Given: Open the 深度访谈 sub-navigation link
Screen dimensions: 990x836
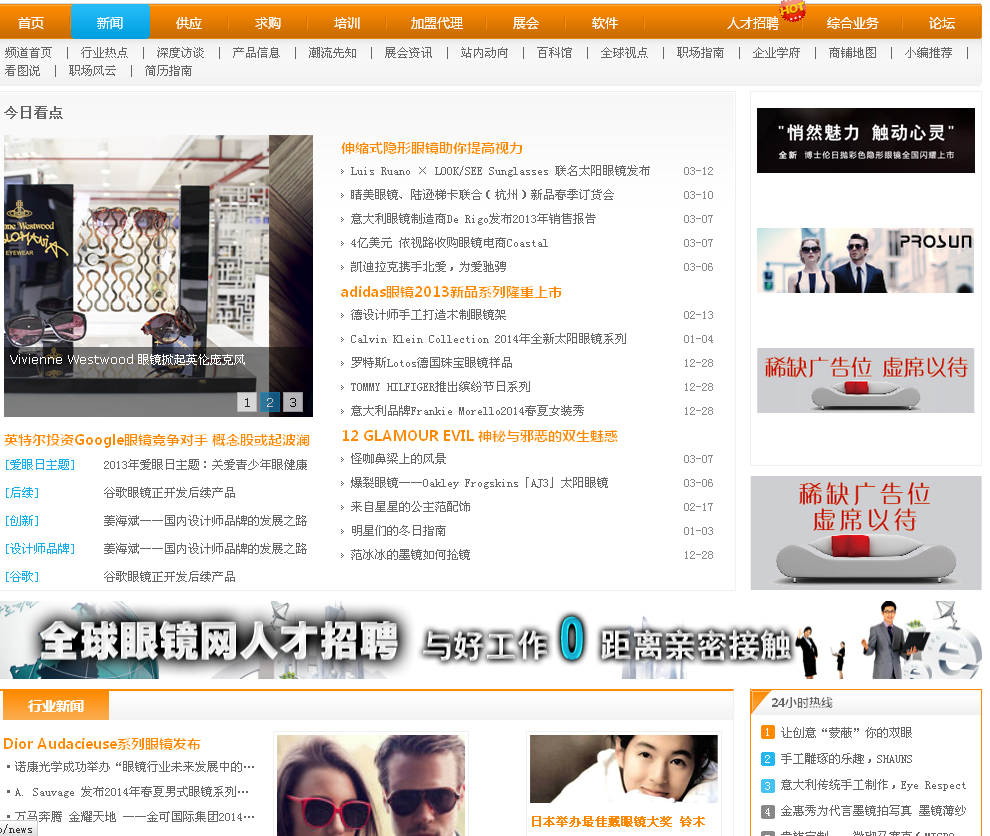Looking at the screenshot, I should coord(180,52).
